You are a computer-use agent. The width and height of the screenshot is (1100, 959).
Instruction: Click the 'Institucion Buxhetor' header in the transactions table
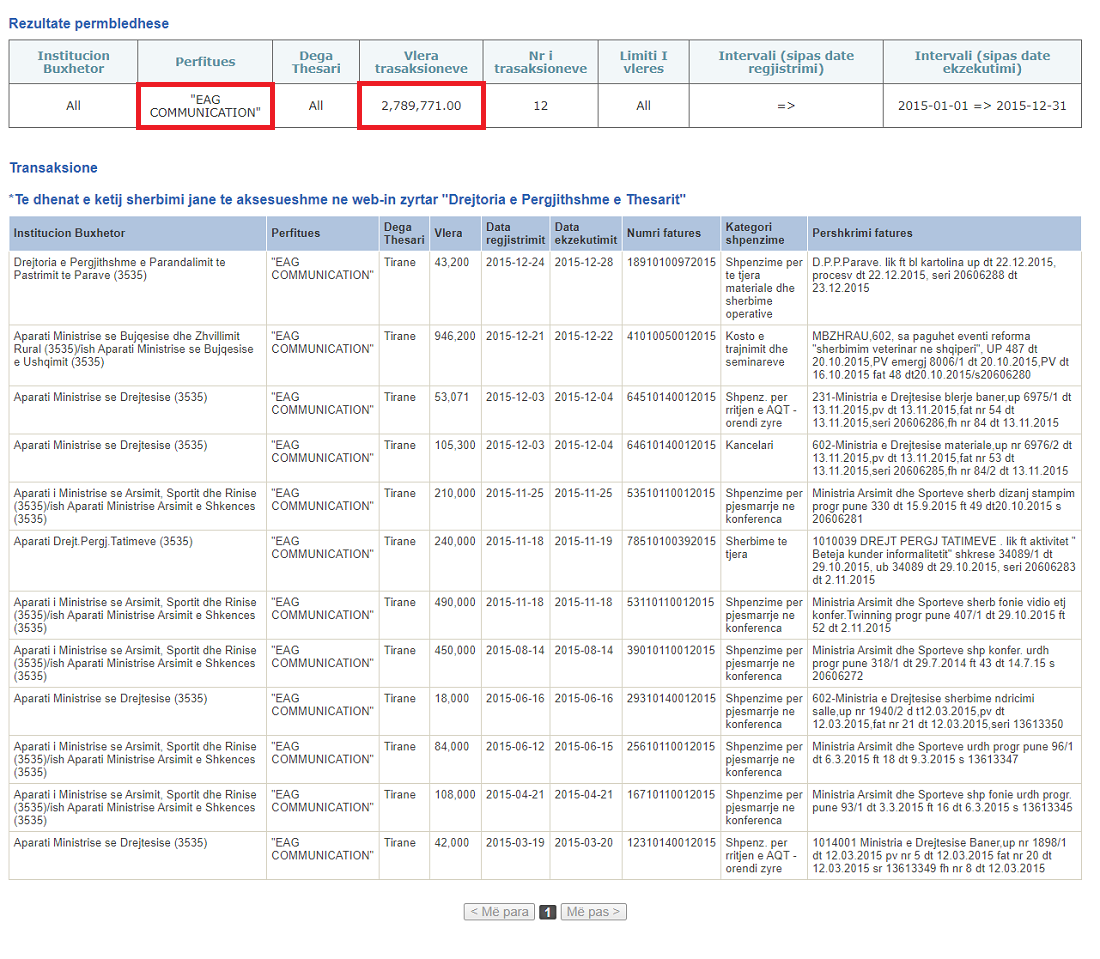pyautogui.click(x=70, y=233)
